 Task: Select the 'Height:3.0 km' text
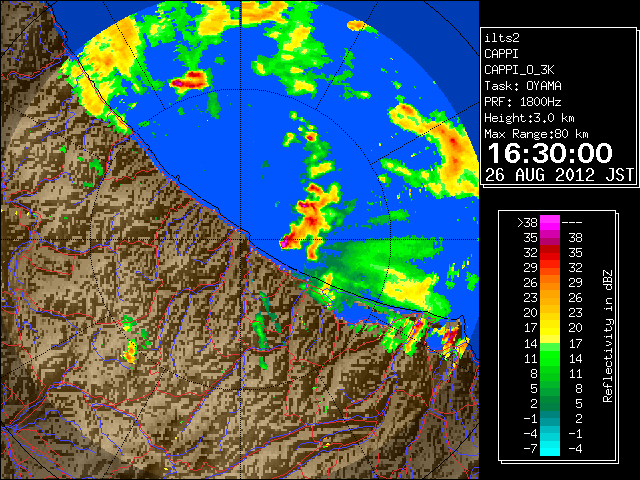click(x=529, y=118)
